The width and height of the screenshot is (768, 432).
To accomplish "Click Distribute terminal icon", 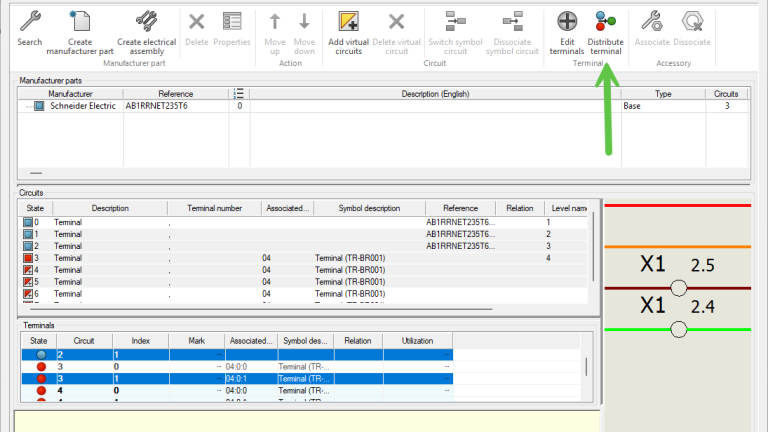I will tap(605, 22).
